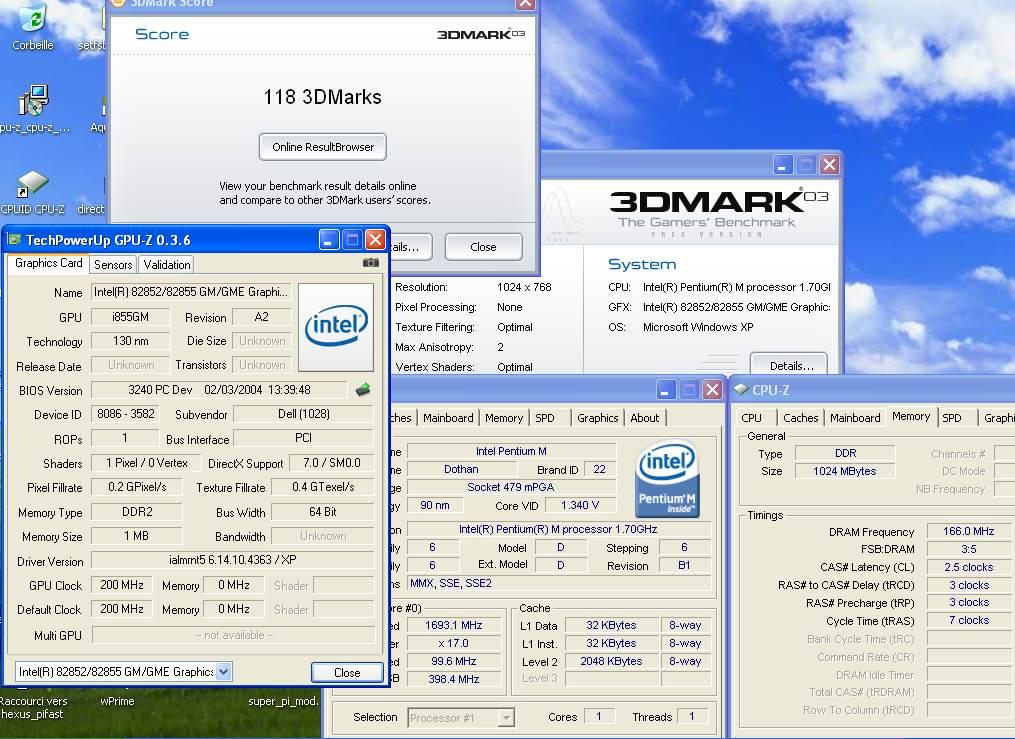The height and width of the screenshot is (739, 1015).
Task: Click the BIOS save chip icon in GPU-Z
Action: [x=363, y=390]
